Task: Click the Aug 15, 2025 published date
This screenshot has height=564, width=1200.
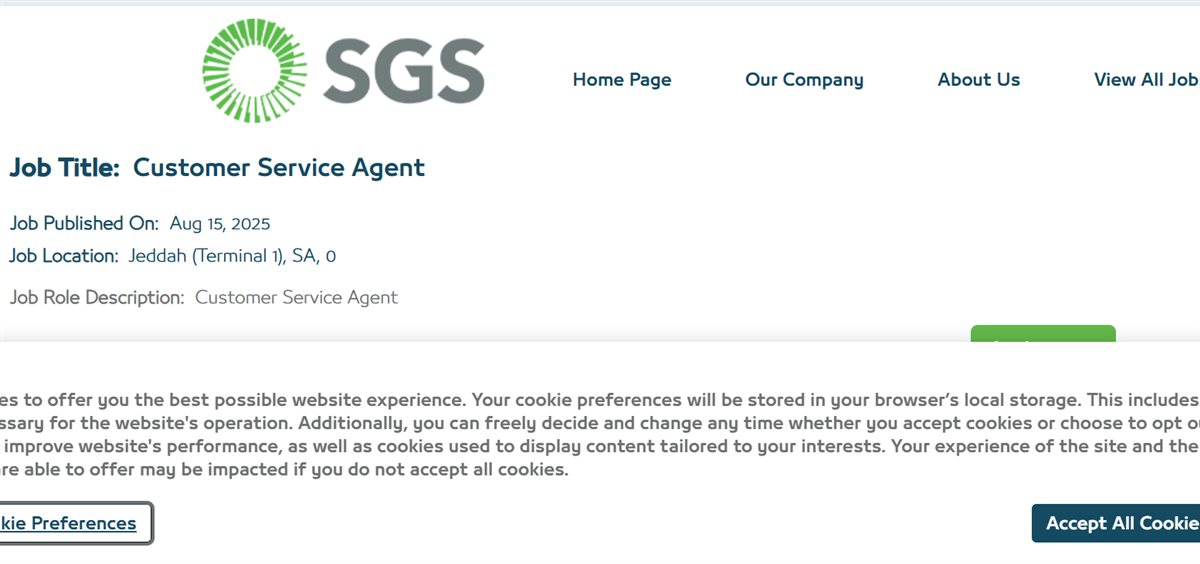Action: 220,223
